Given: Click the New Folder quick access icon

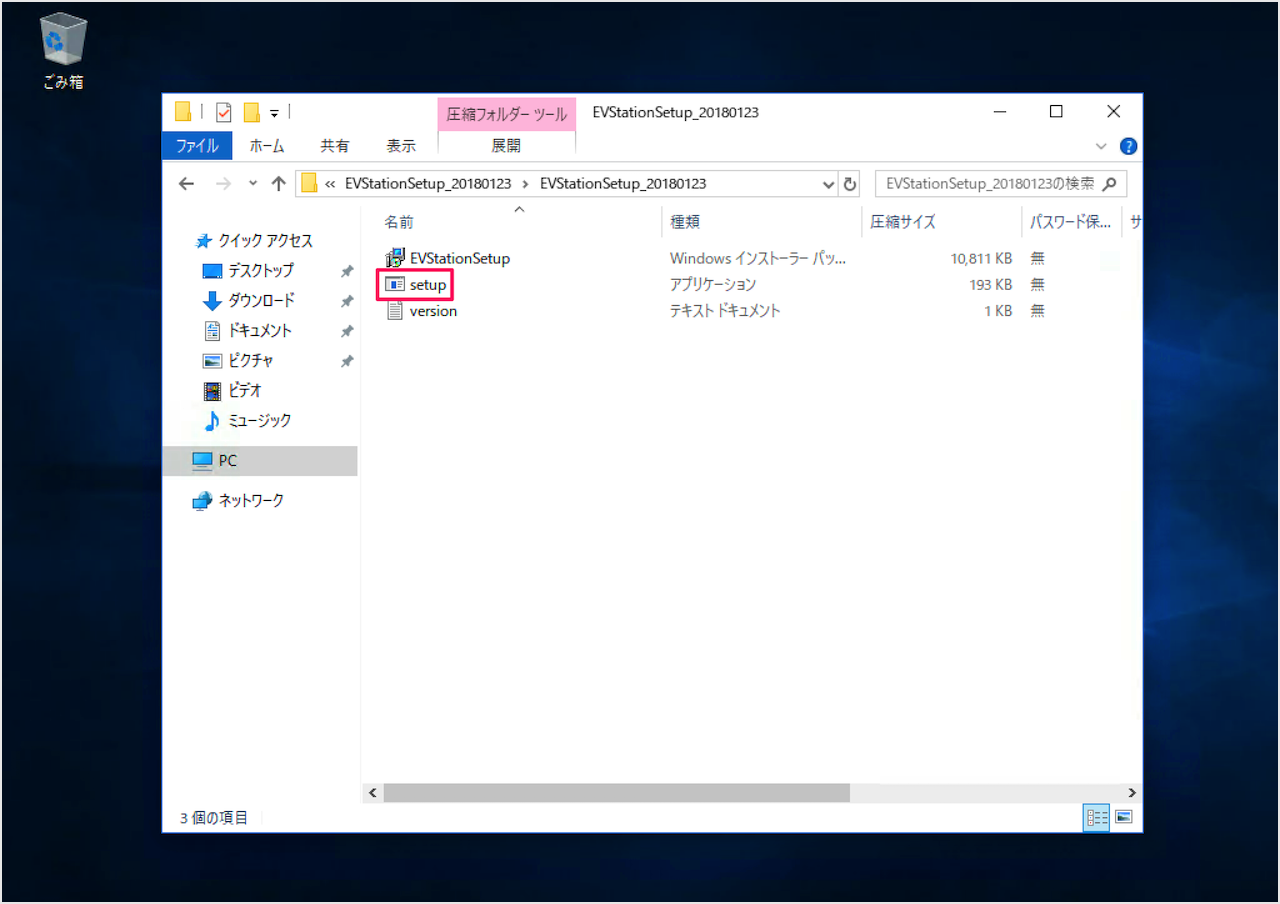Looking at the screenshot, I should click(252, 112).
